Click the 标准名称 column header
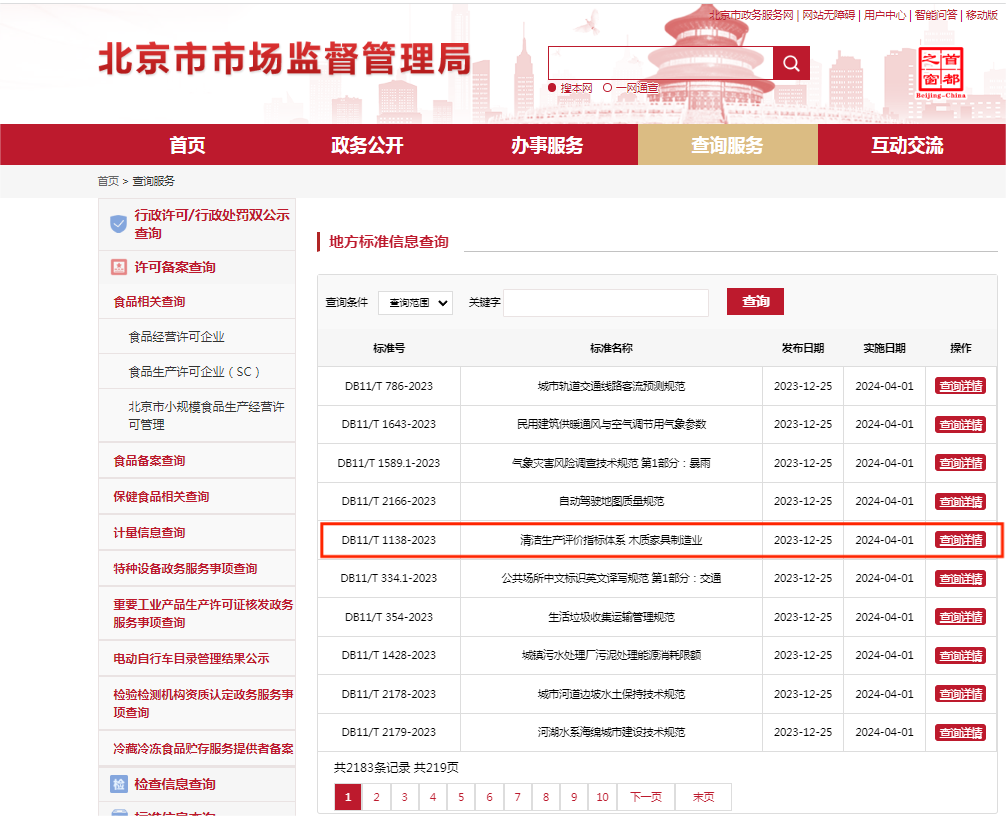This screenshot has height=816, width=1006. coord(611,348)
